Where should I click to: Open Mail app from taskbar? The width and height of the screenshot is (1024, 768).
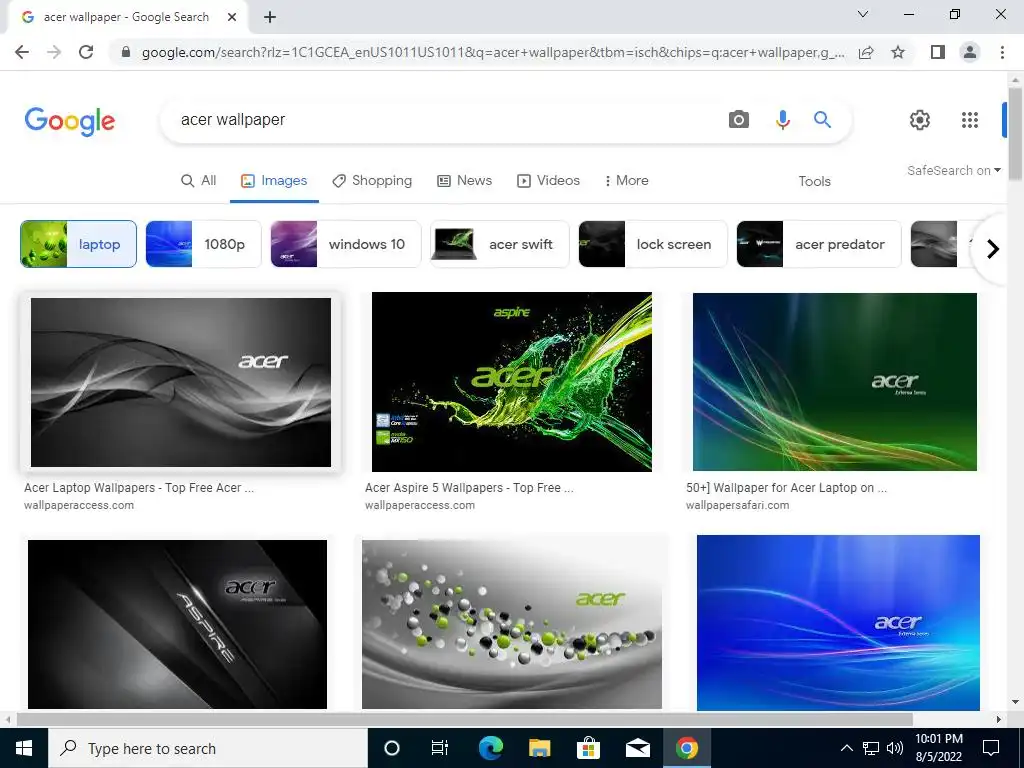click(x=637, y=748)
